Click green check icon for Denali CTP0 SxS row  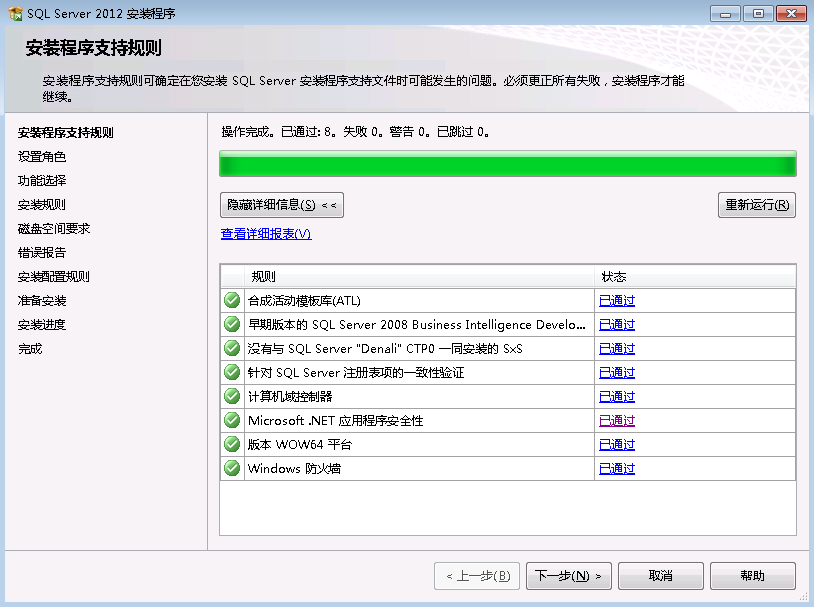(232, 348)
